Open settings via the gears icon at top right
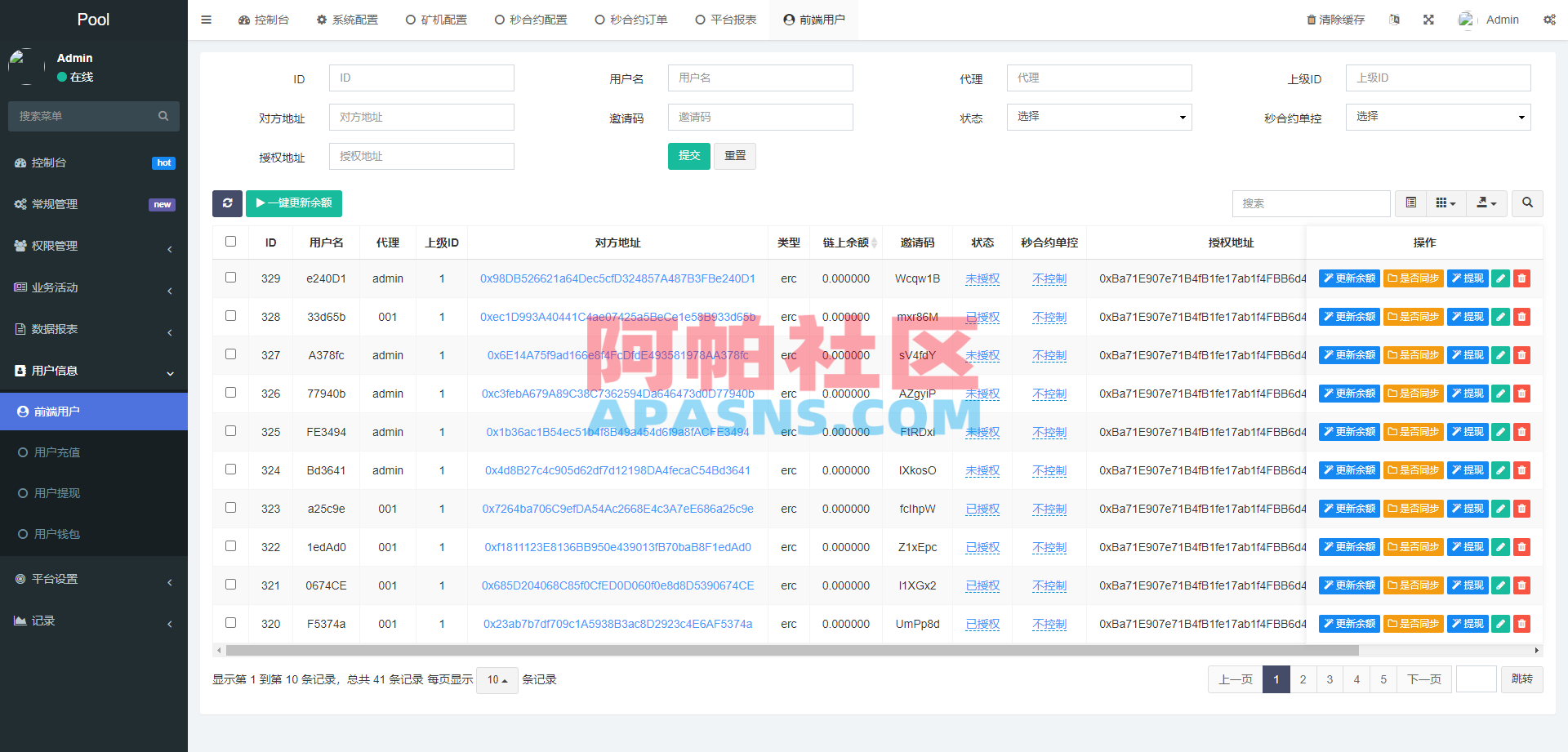The image size is (1568, 752). 1550,19
